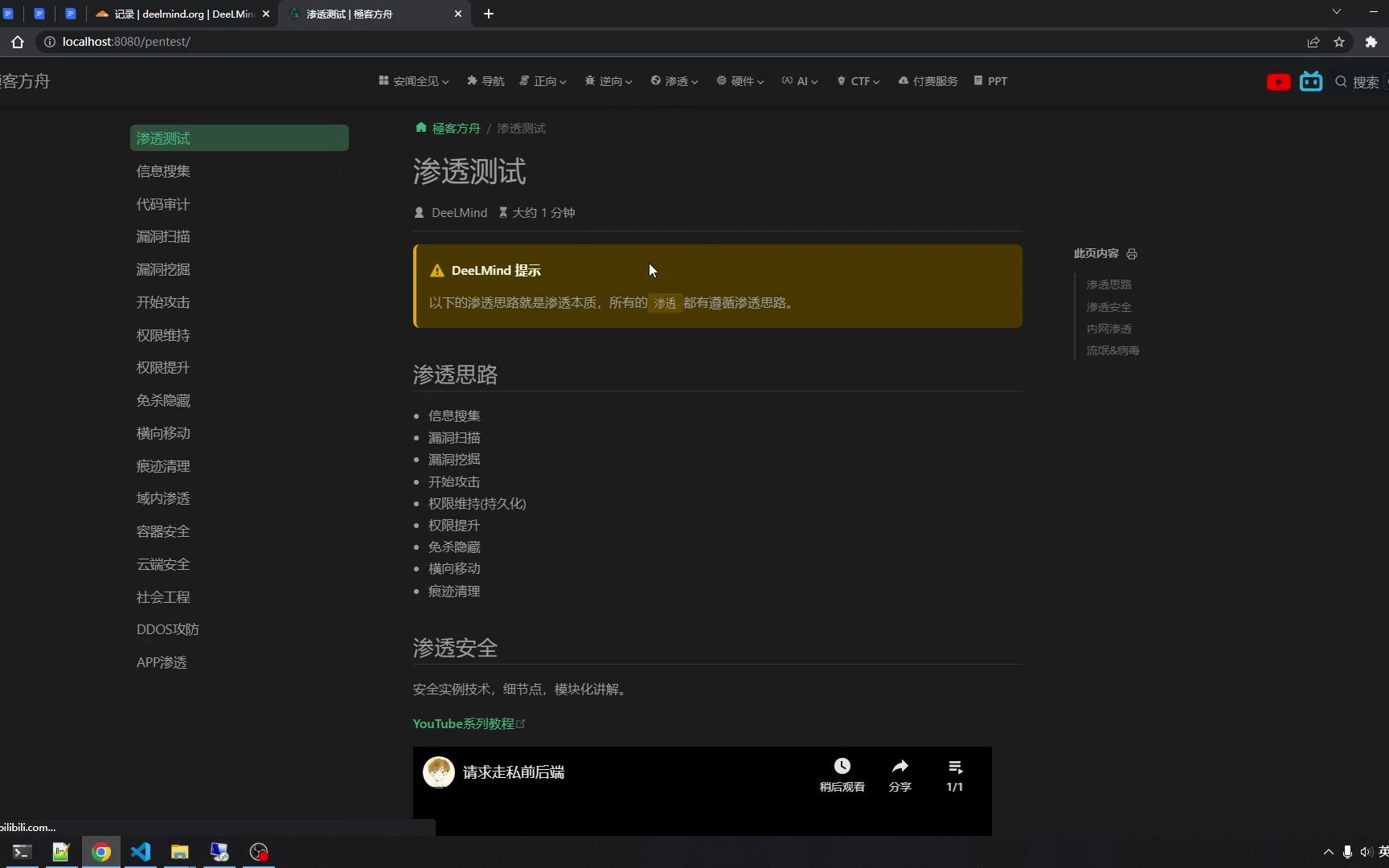
Task: Close the 渗透测试 browser tab
Action: click(458, 14)
